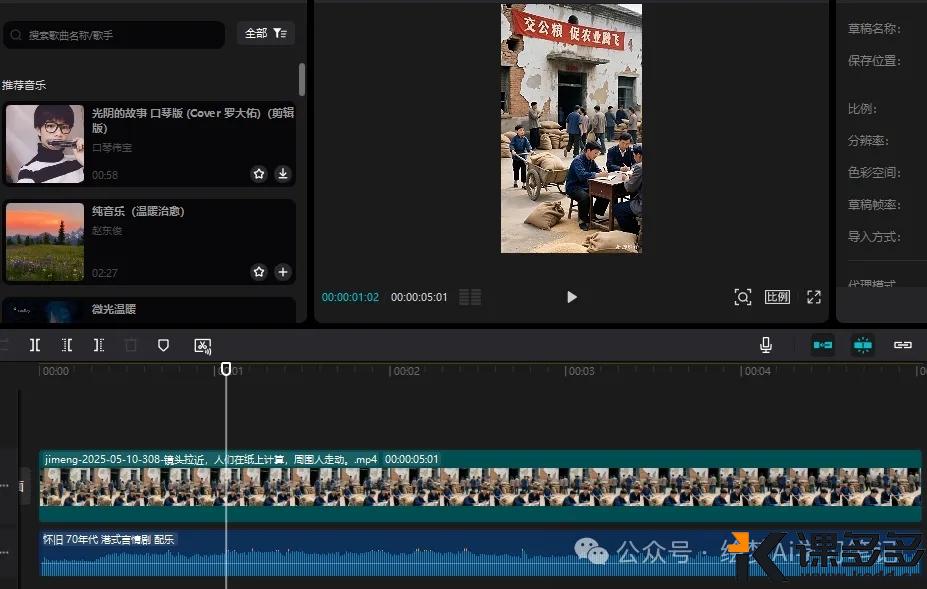Select the jimeng video clip on timeline
Viewport: 927px width, 589px height.
point(480,487)
